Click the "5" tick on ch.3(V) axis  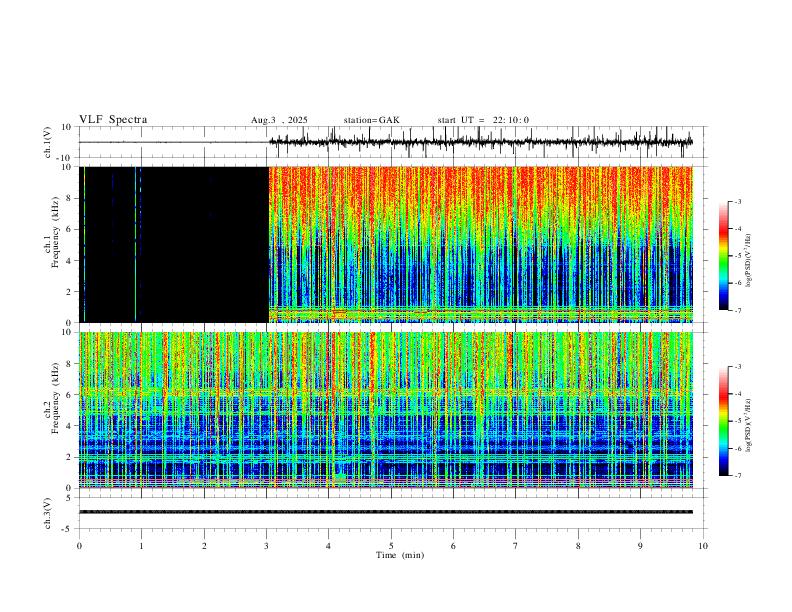[70, 498]
